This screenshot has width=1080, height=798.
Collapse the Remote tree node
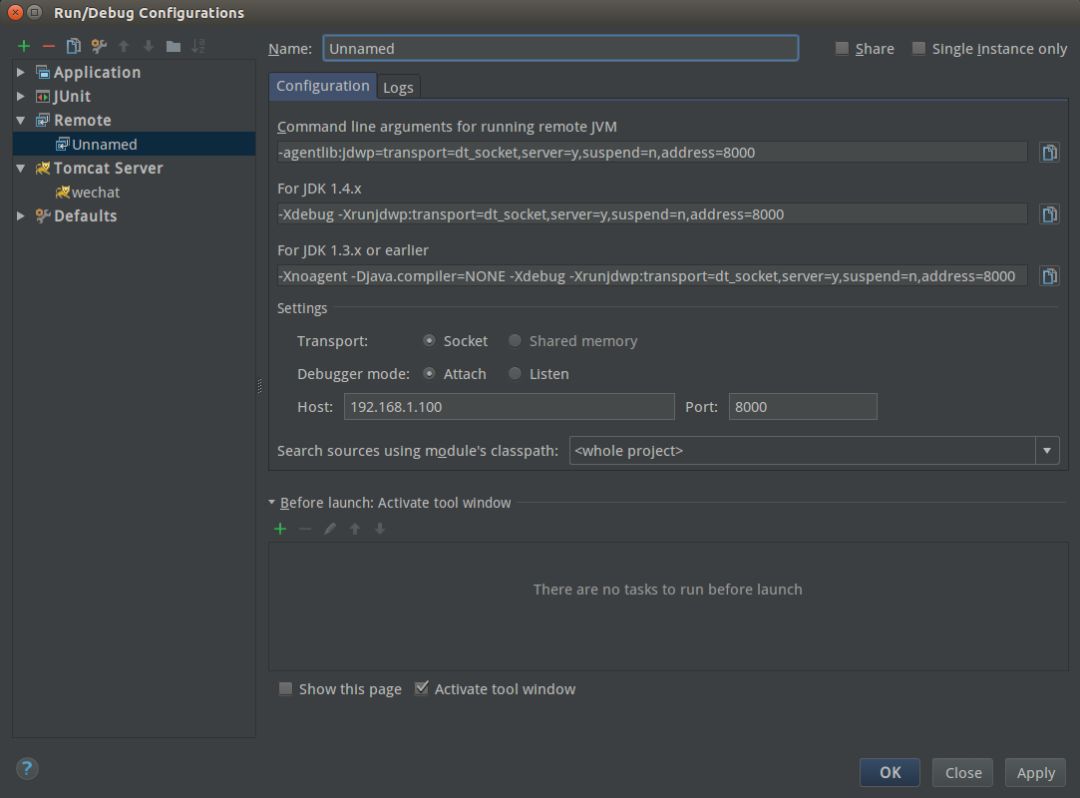21,120
